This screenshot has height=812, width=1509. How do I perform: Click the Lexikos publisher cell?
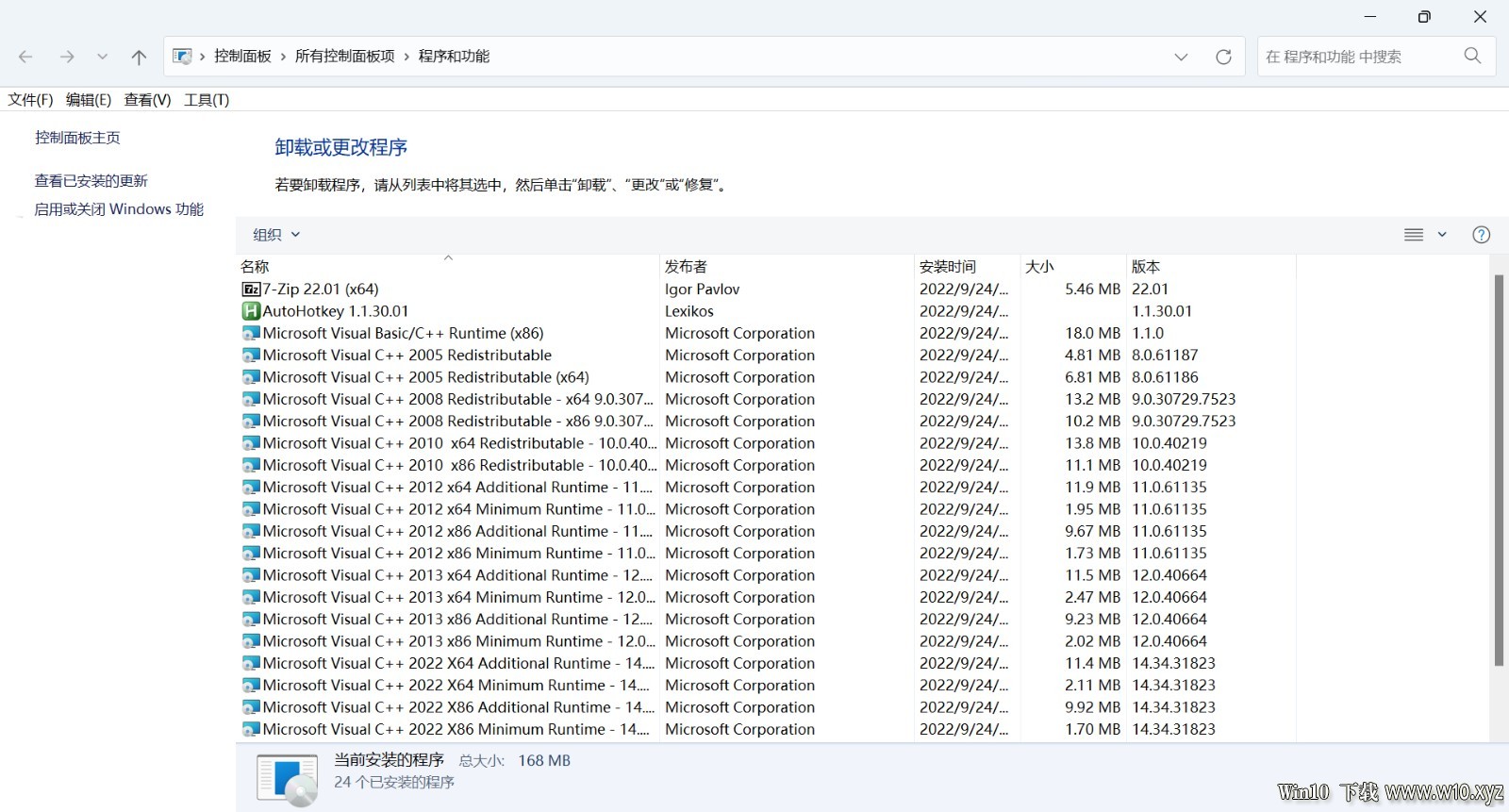689,311
